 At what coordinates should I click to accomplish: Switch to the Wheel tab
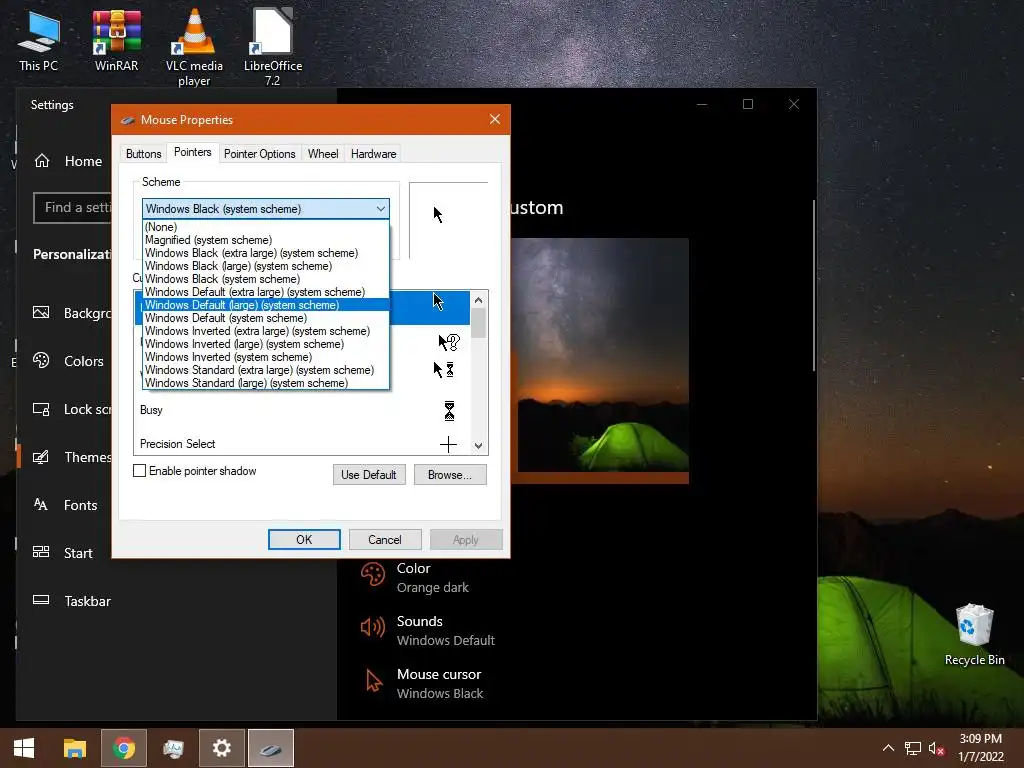tap(323, 153)
